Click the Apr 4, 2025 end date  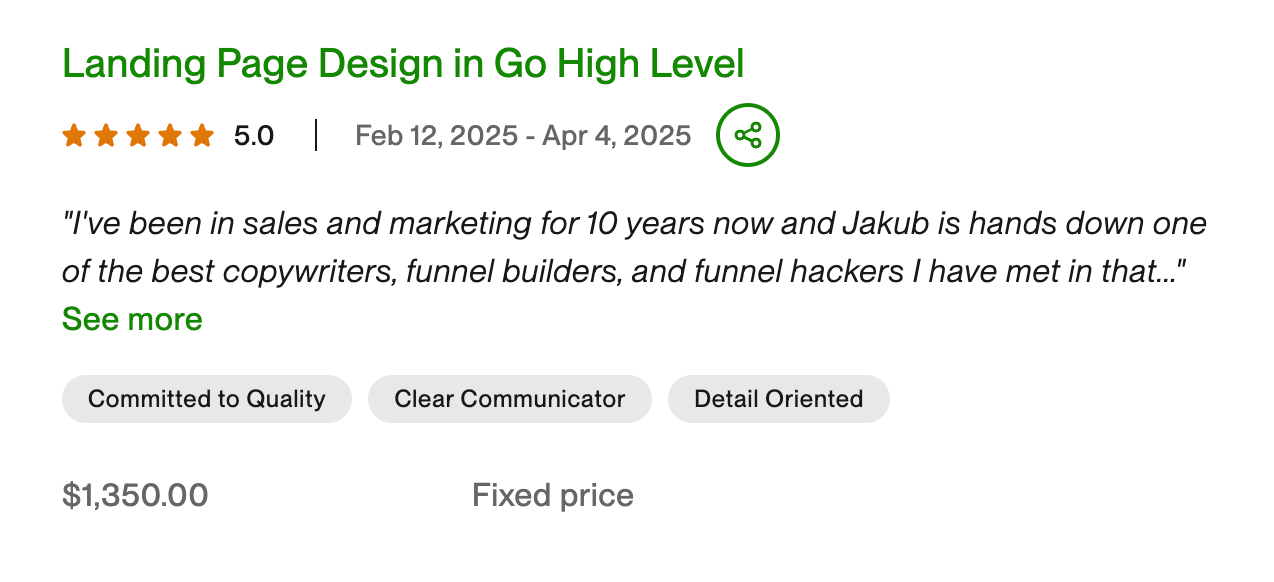(616, 135)
